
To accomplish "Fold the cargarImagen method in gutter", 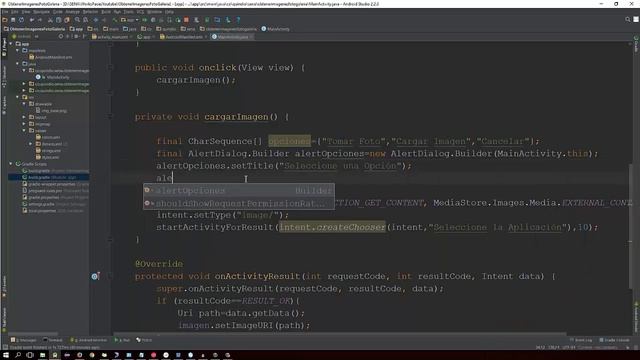I will (x=110, y=117).
